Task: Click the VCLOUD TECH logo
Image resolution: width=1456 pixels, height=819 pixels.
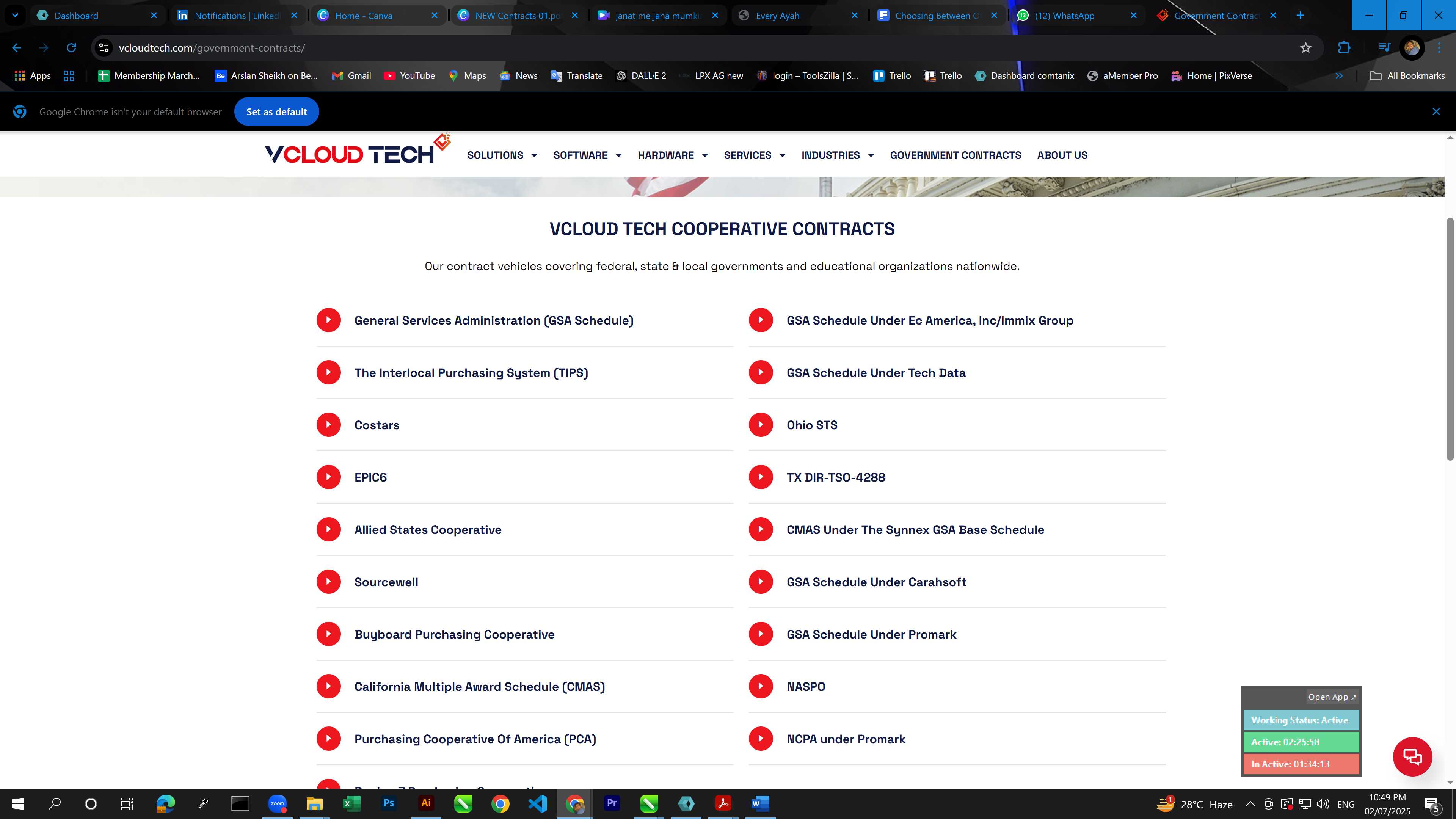Action: click(x=357, y=150)
